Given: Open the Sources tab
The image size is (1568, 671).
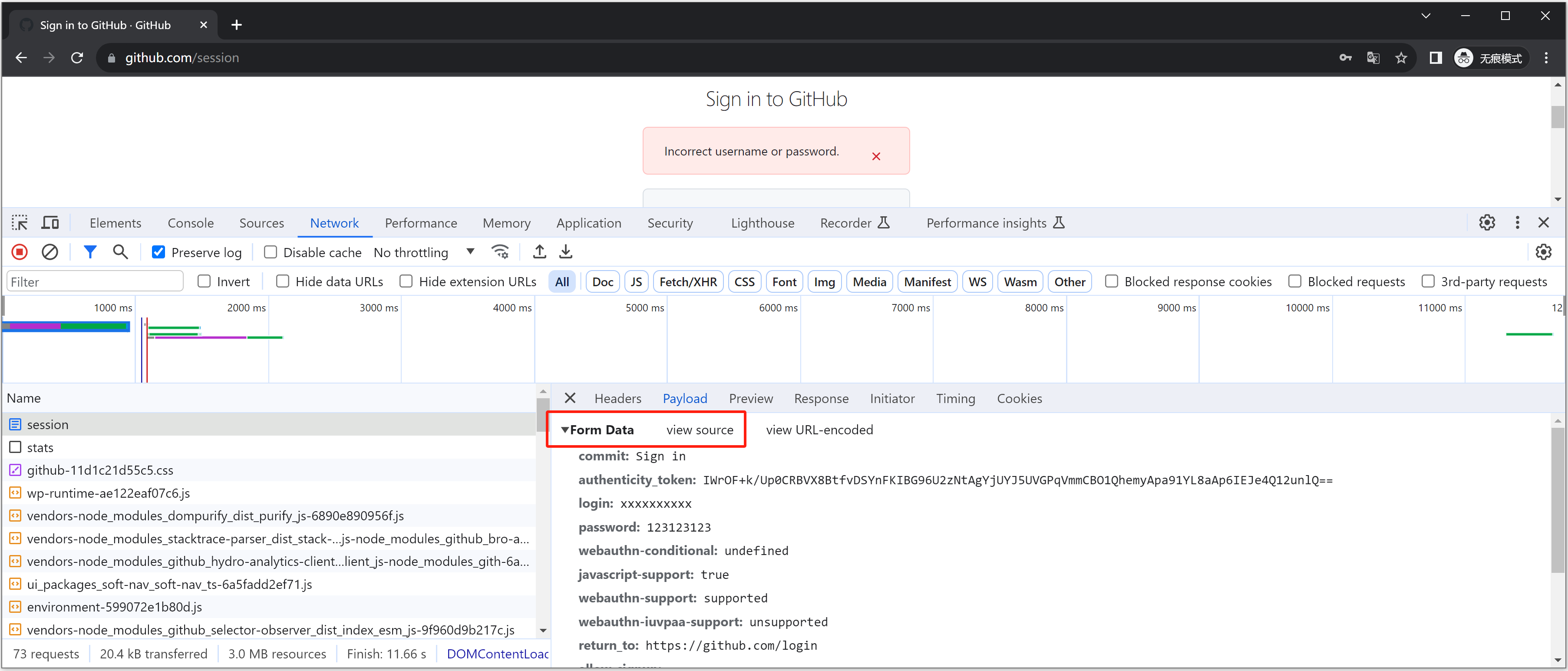Looking at the screenshot, I should pyautogui.click(x=262, y=223).
